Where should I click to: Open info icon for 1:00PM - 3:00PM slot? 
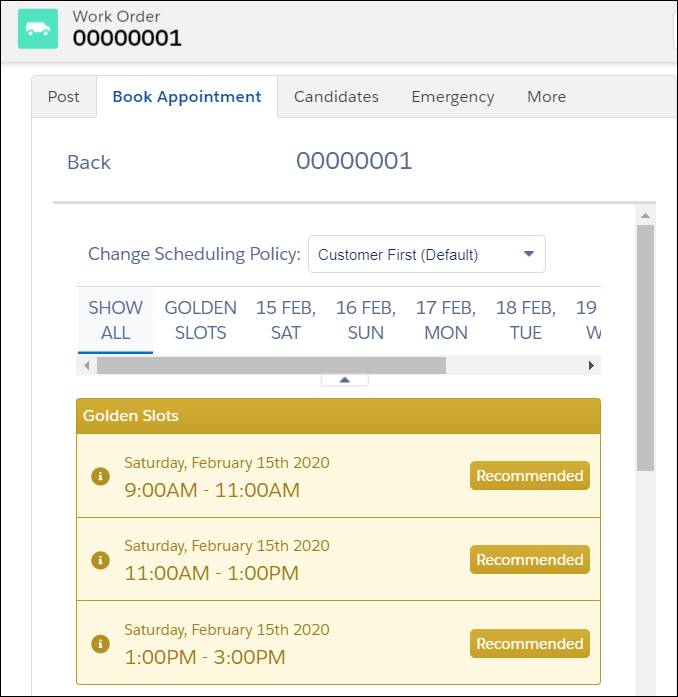(100, 643)
